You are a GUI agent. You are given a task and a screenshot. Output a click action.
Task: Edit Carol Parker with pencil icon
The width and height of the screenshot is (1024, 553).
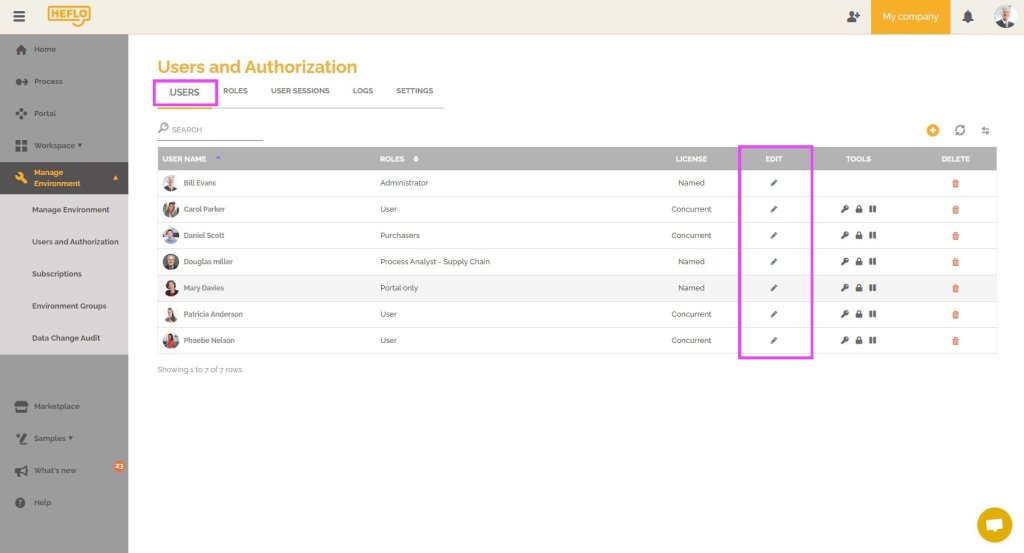[773, 209]
